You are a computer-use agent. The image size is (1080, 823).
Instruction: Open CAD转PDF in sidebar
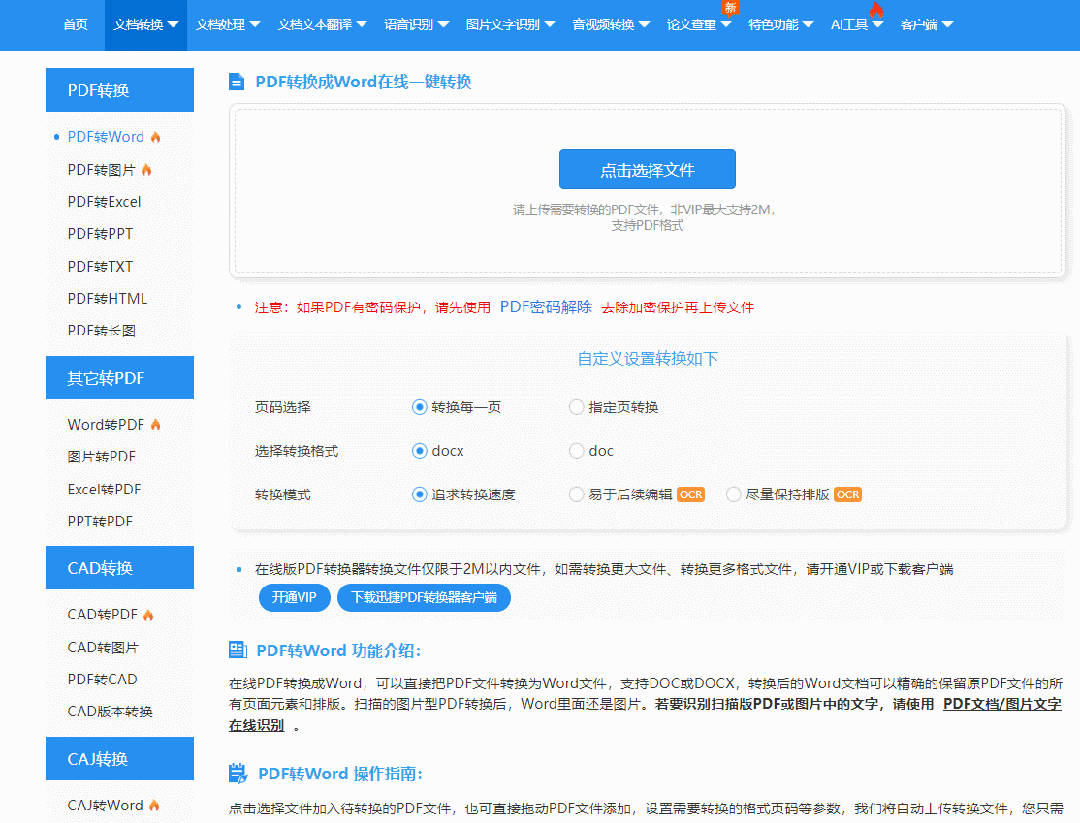[103, 614]
